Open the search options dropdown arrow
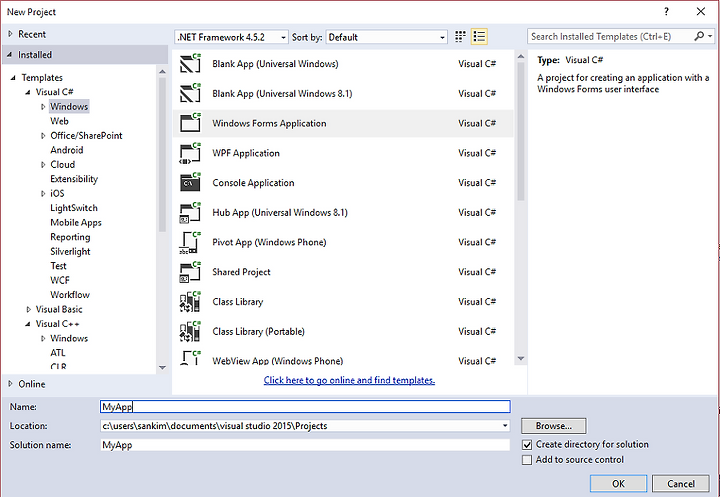720x497 pixels. (x=710, y=36)
